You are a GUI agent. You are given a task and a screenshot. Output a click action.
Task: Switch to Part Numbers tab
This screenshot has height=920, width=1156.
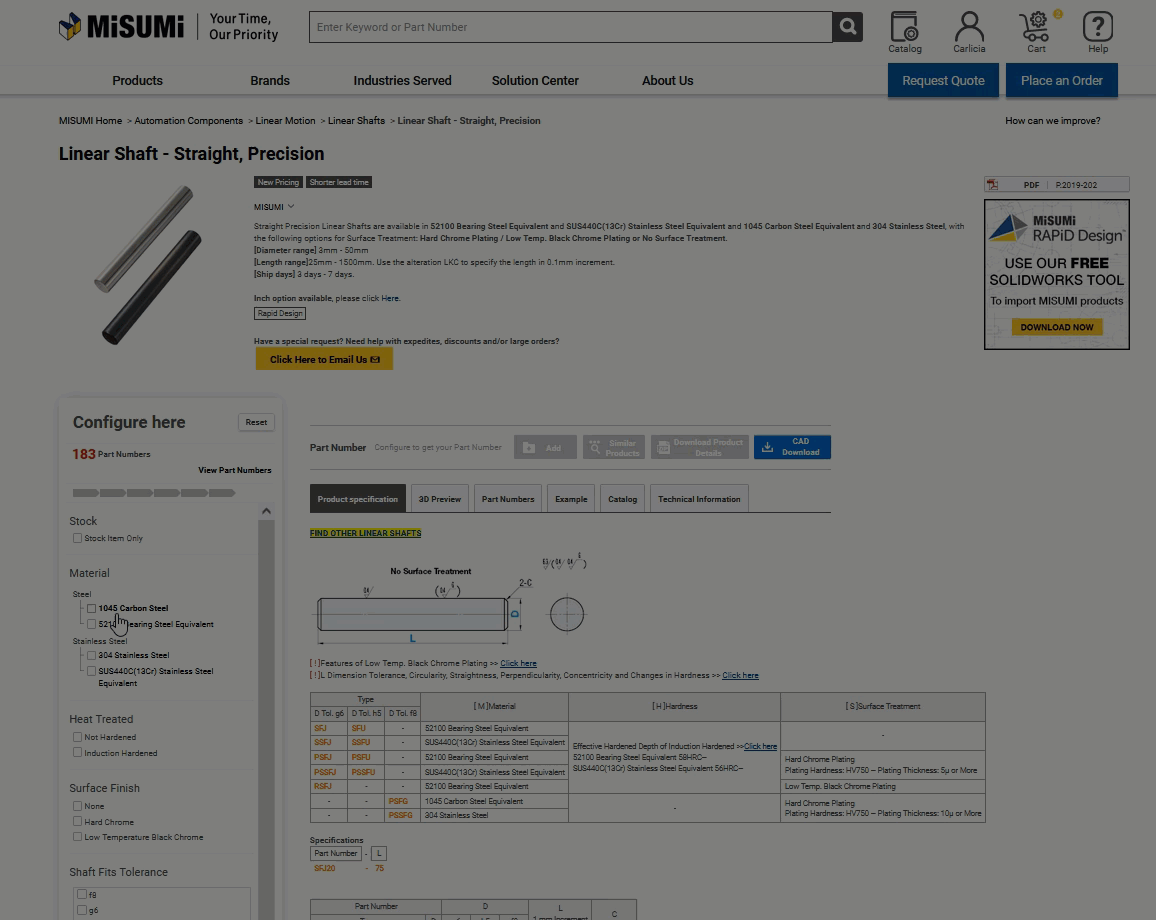tap(508, 499)
